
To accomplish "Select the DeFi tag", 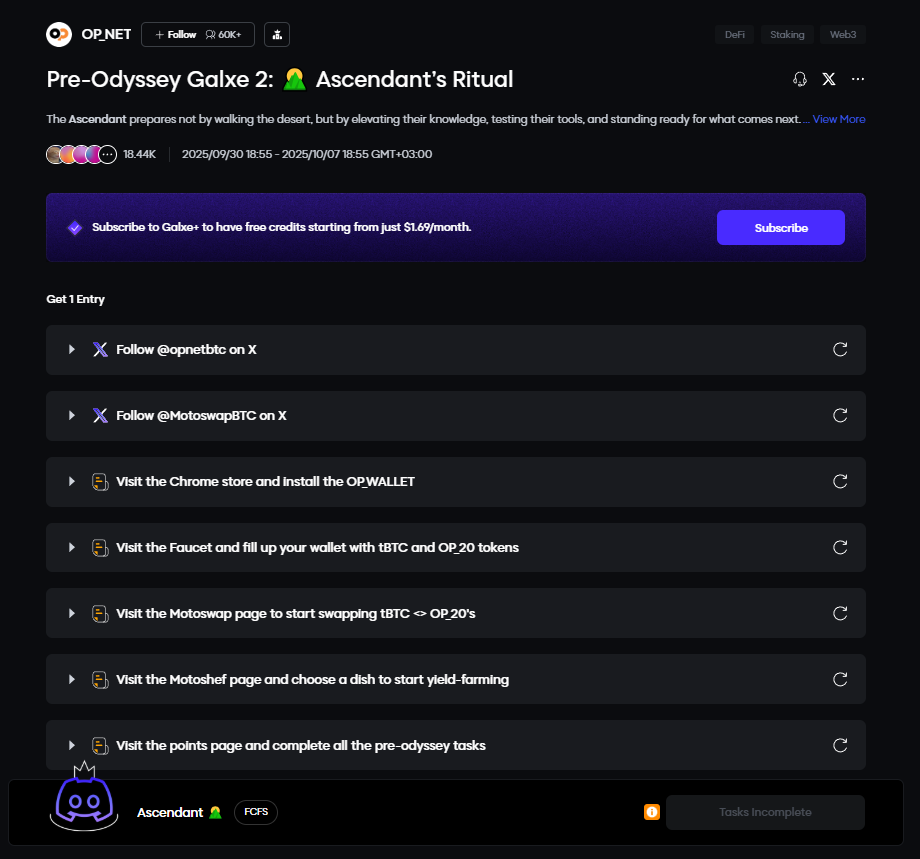I will 734,34.
